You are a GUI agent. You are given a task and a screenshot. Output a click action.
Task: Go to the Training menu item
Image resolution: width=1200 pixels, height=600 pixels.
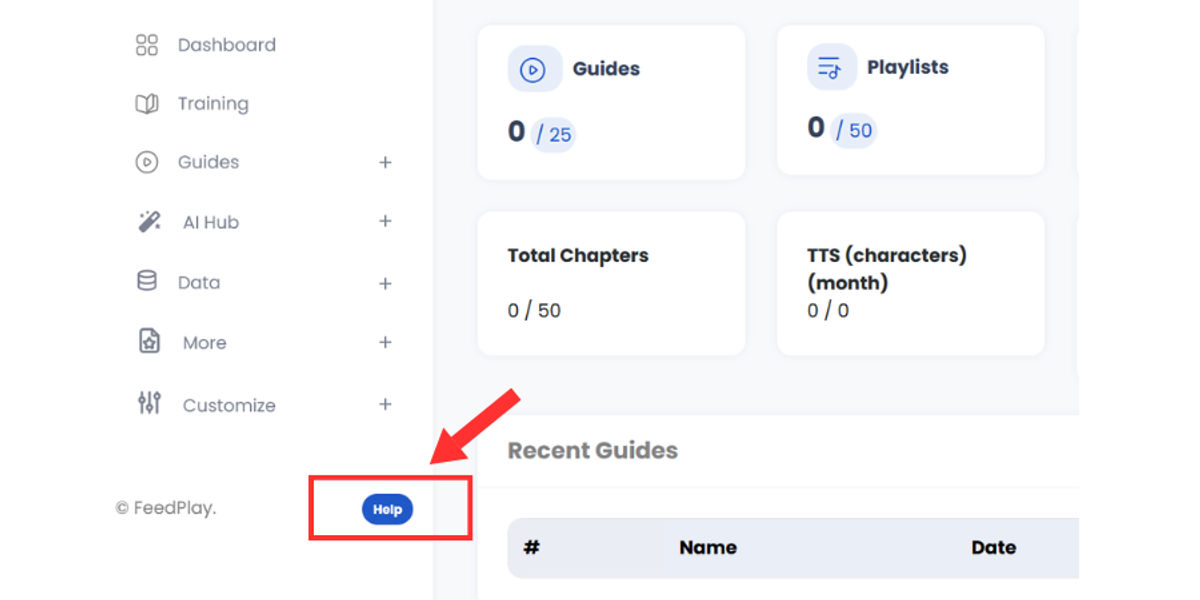tap(213, 104)
